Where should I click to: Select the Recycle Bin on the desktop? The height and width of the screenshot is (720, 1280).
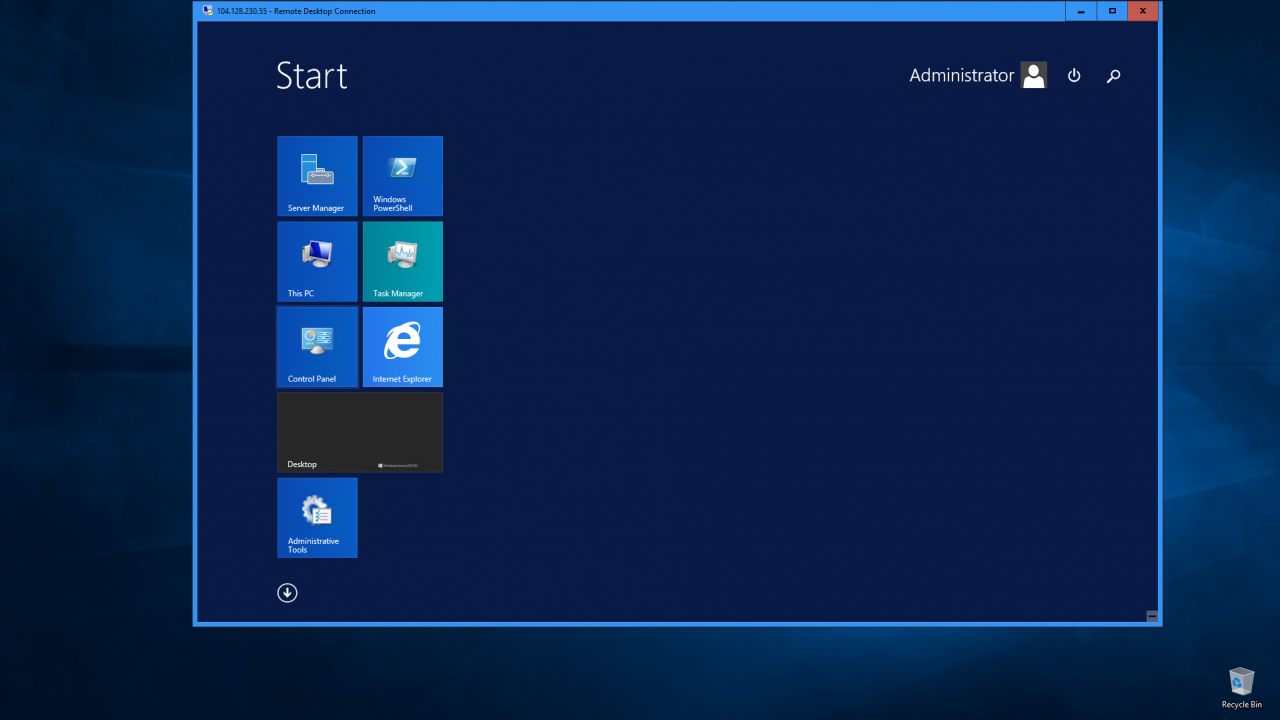pos(1241,686)
